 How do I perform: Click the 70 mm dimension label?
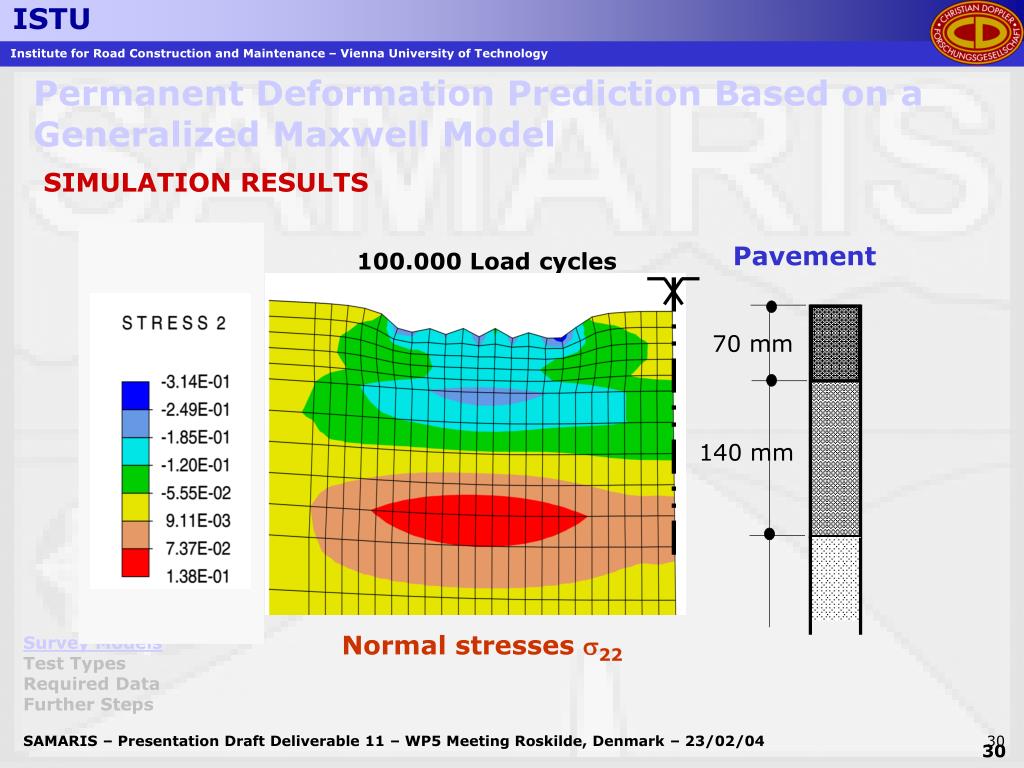coord(752,344)
